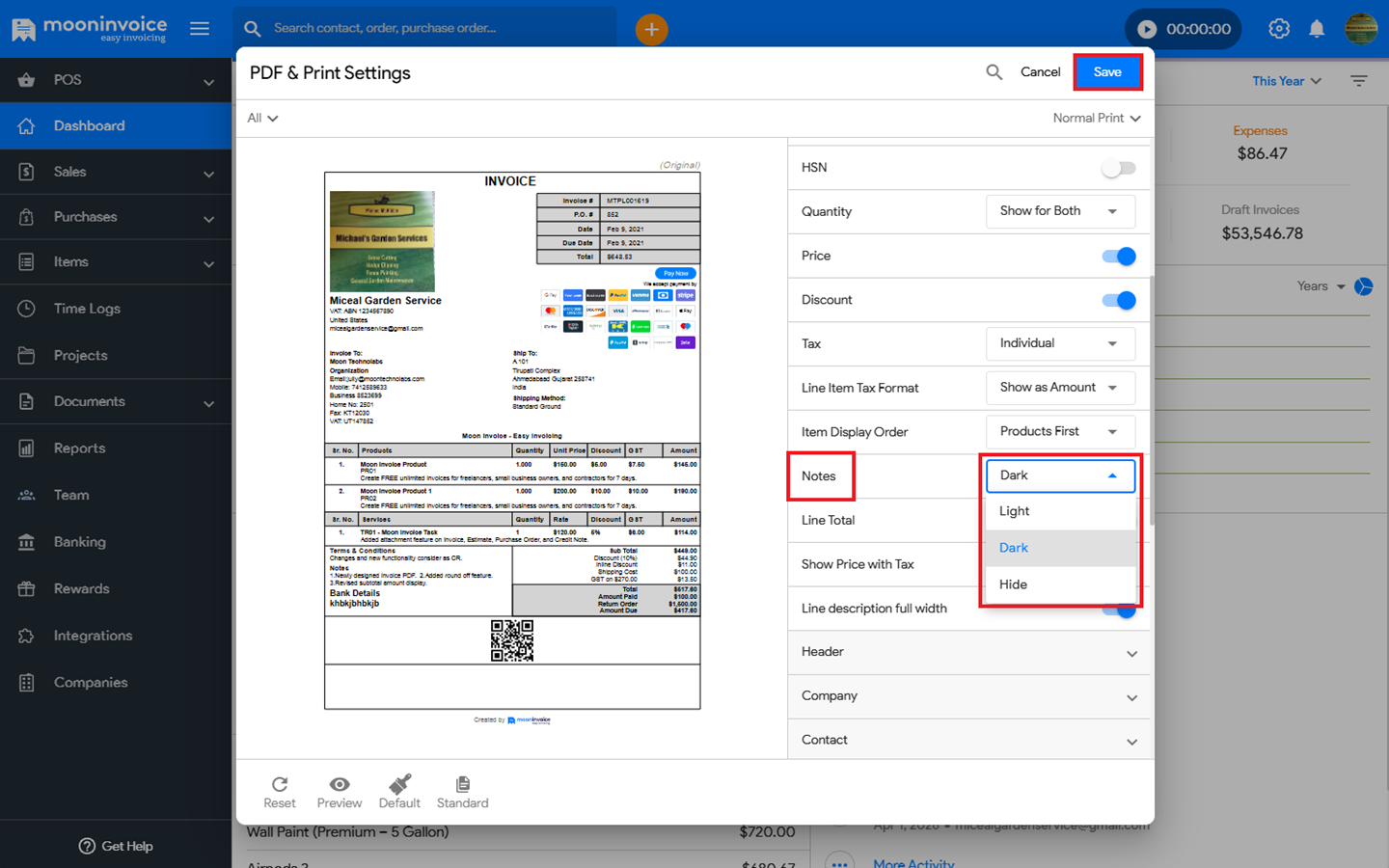
Task: Click the search magnifier in PDF settings
Action: click(994, 72)
